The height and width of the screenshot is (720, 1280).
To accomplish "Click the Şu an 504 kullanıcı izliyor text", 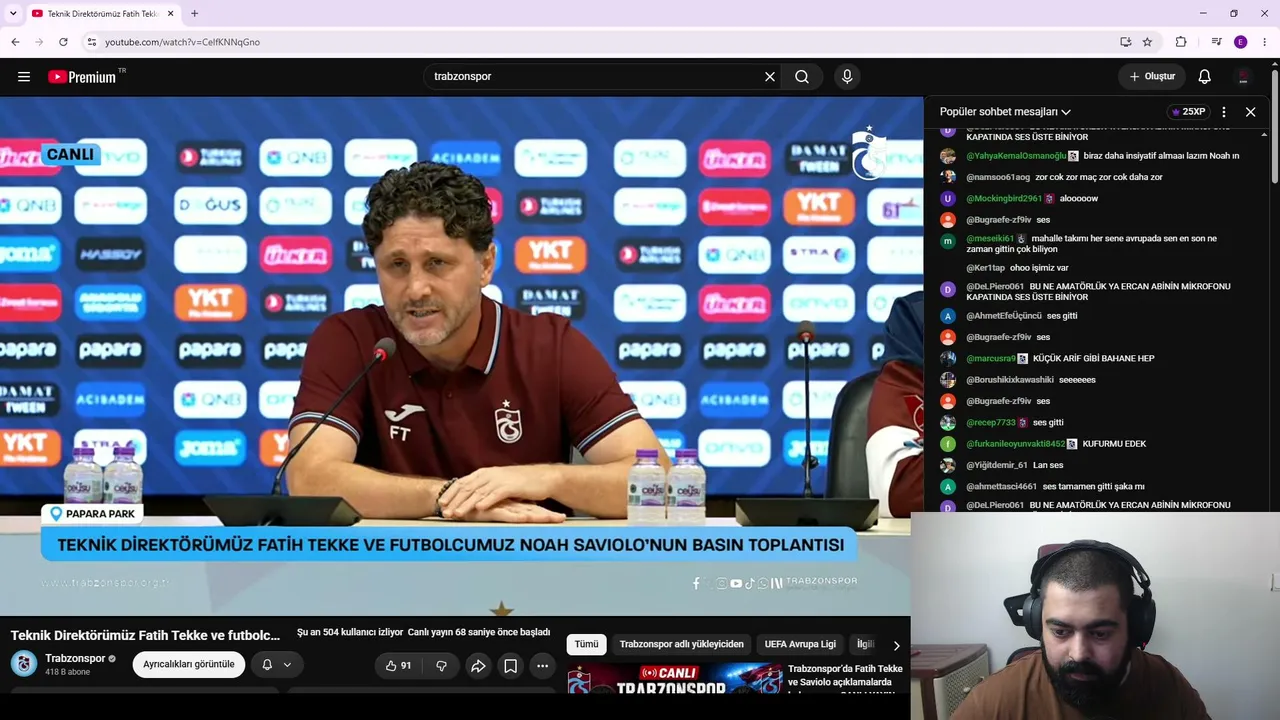I will pyautogui.click(x=350, y=633).
